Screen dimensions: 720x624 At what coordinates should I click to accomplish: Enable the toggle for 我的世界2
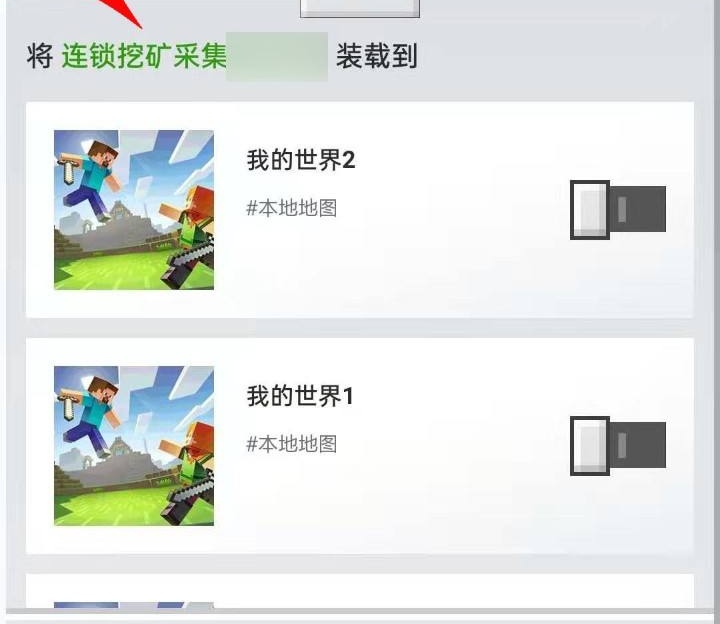(x=618, y=209)
